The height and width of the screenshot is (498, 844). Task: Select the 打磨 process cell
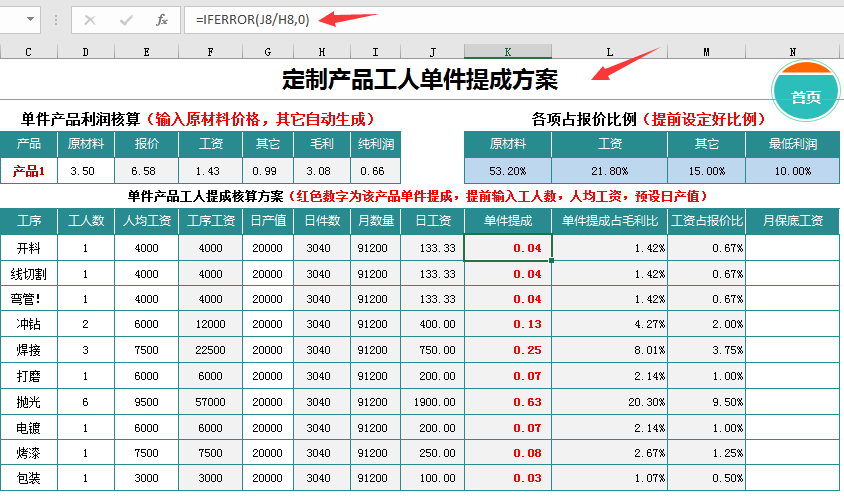click(29, 376)
